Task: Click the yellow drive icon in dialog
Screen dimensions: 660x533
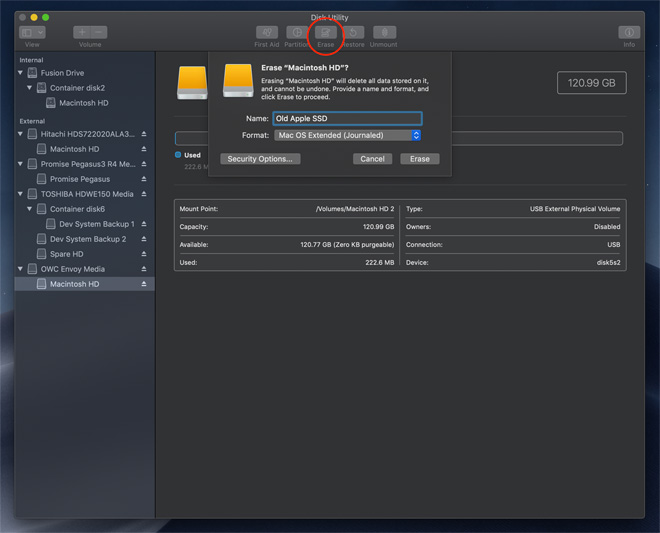Action: point(238,80)
